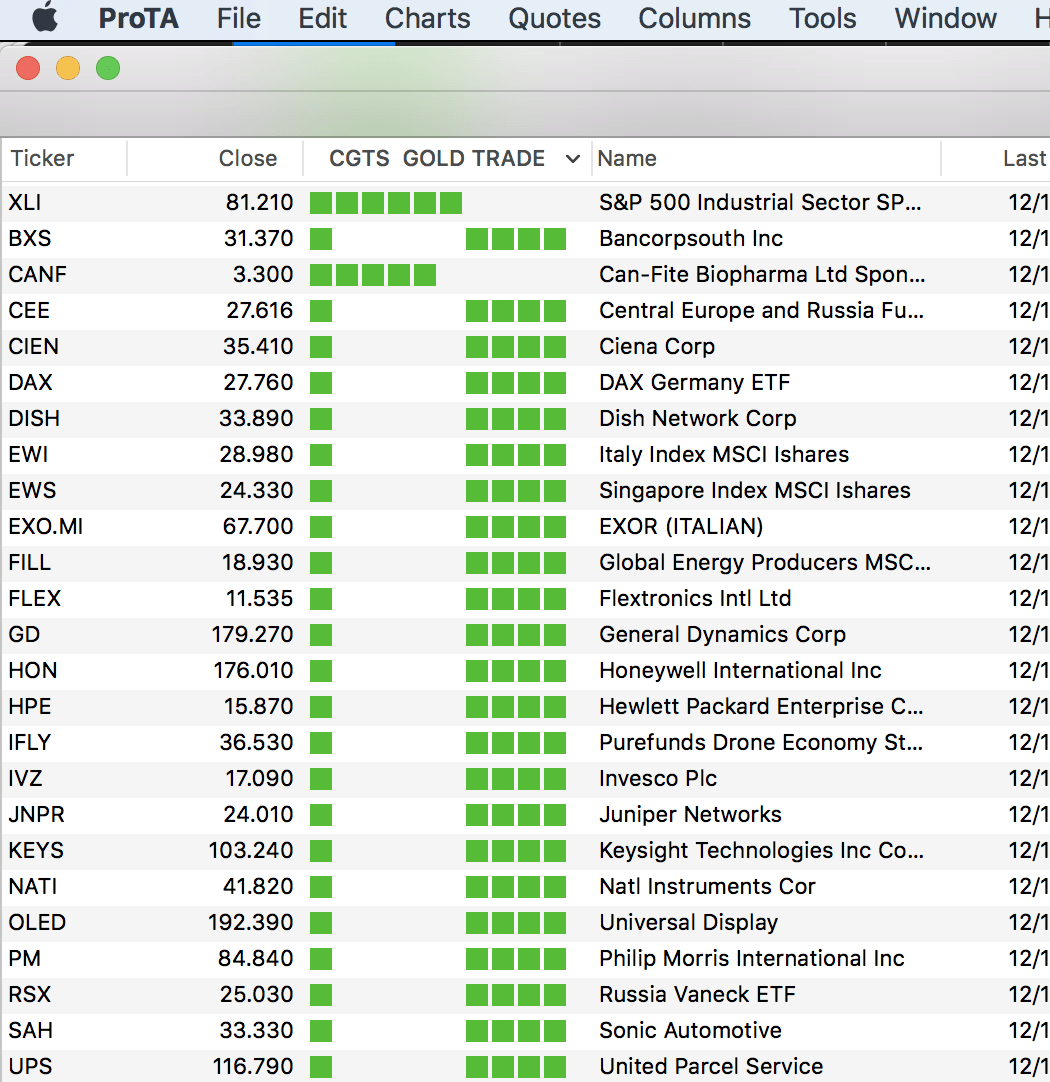Open the Apple menu
The height and width of the screenshot is (1082, 1050).
tap(45, 19)
